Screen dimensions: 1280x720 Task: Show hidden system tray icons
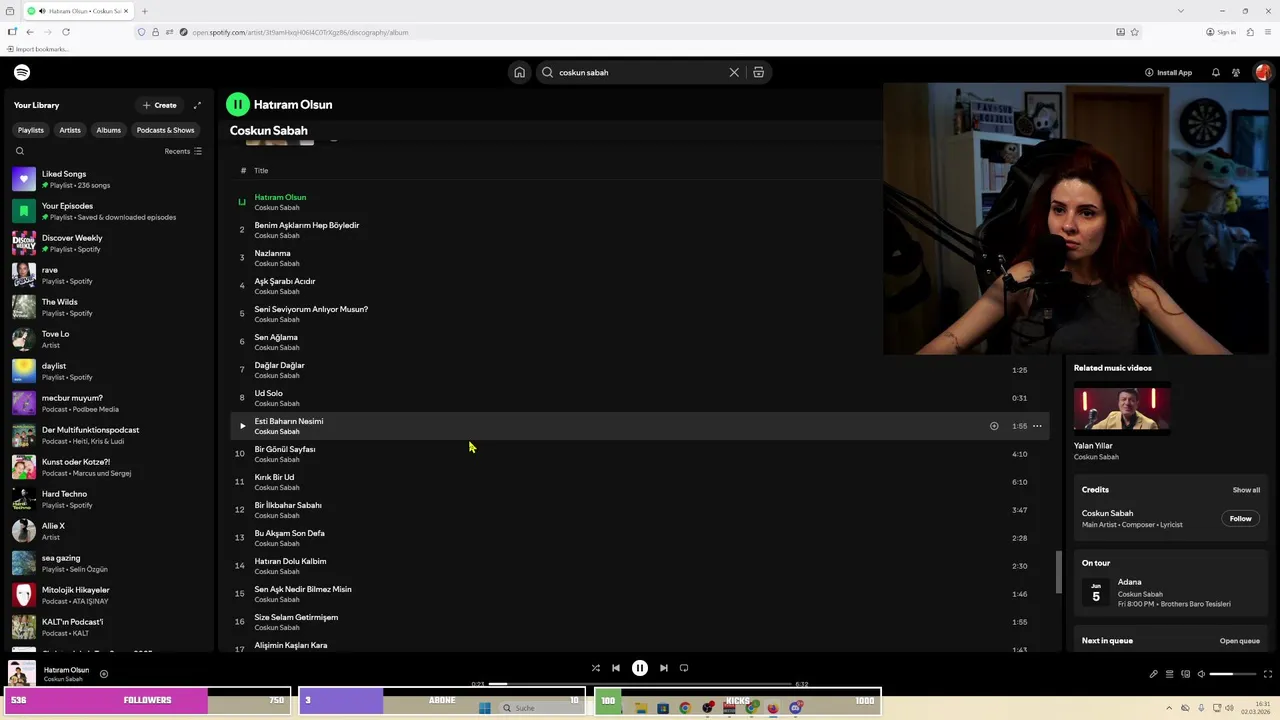click(1170, 708)
